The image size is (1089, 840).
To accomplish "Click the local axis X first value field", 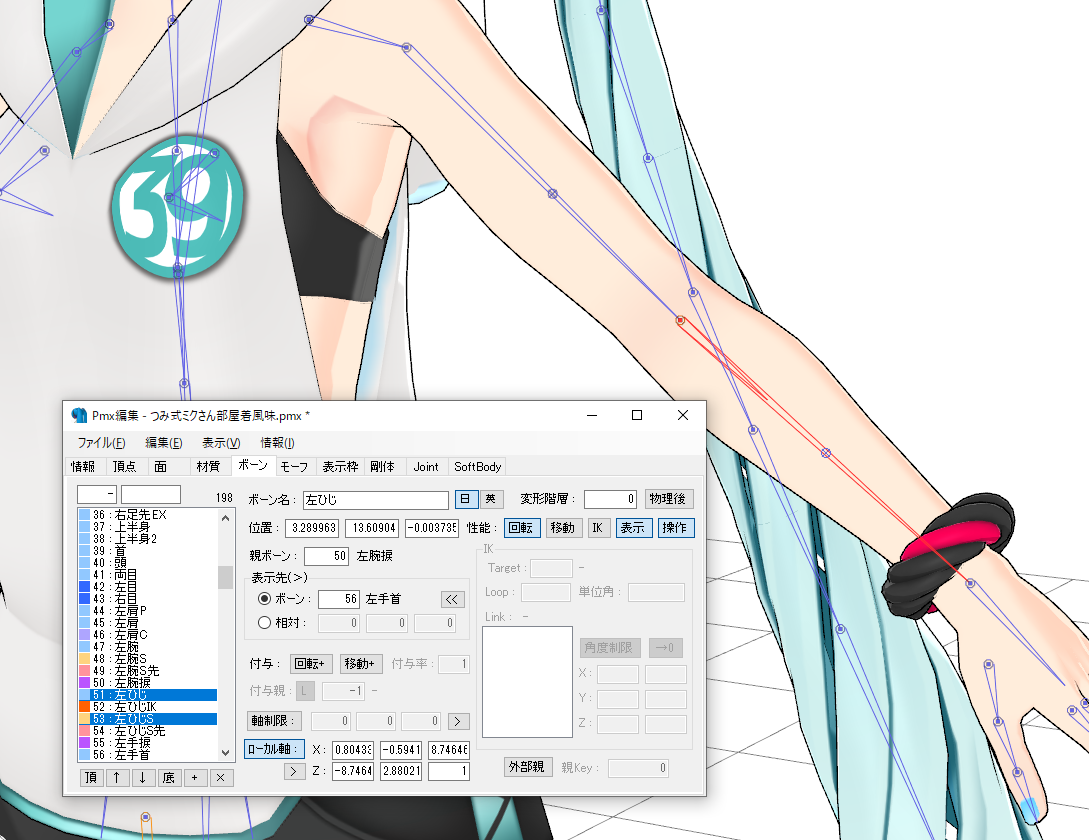I will tap(353, 750).
